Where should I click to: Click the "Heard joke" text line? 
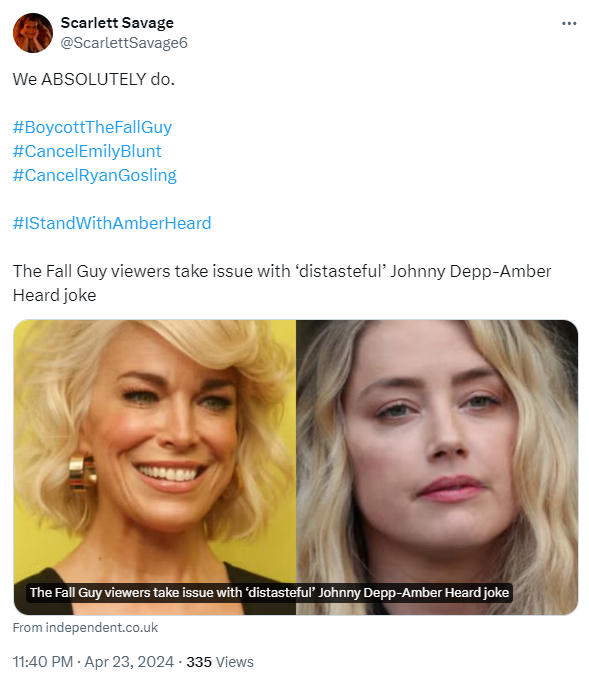pyautogui.click(x=54, y=295)
